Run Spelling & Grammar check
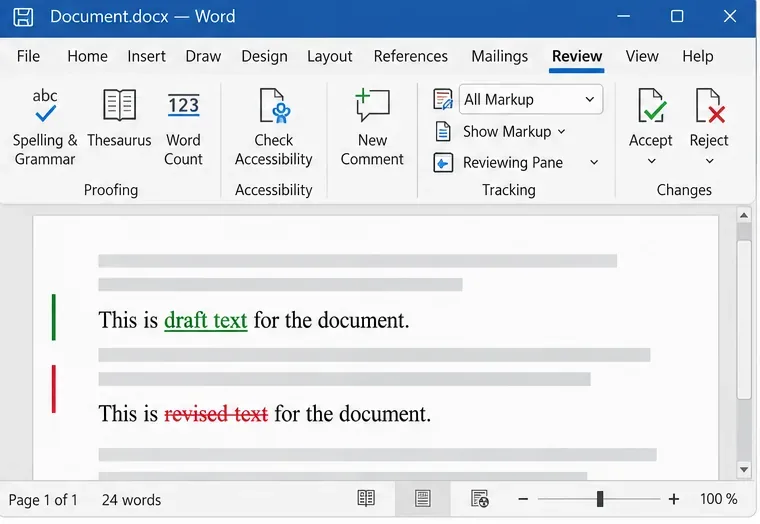760x524 pixels. click(45, 128)
